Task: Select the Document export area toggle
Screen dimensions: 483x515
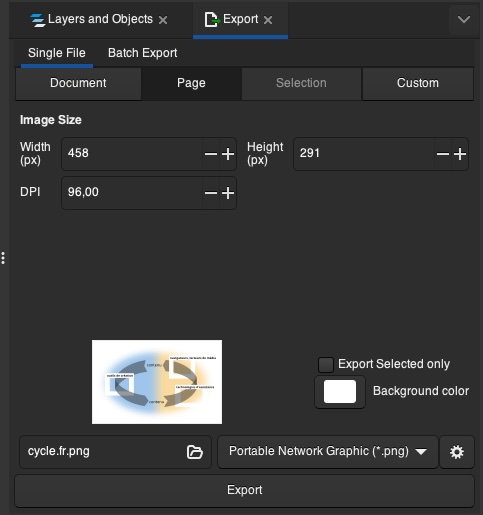Action: (78, 83)
